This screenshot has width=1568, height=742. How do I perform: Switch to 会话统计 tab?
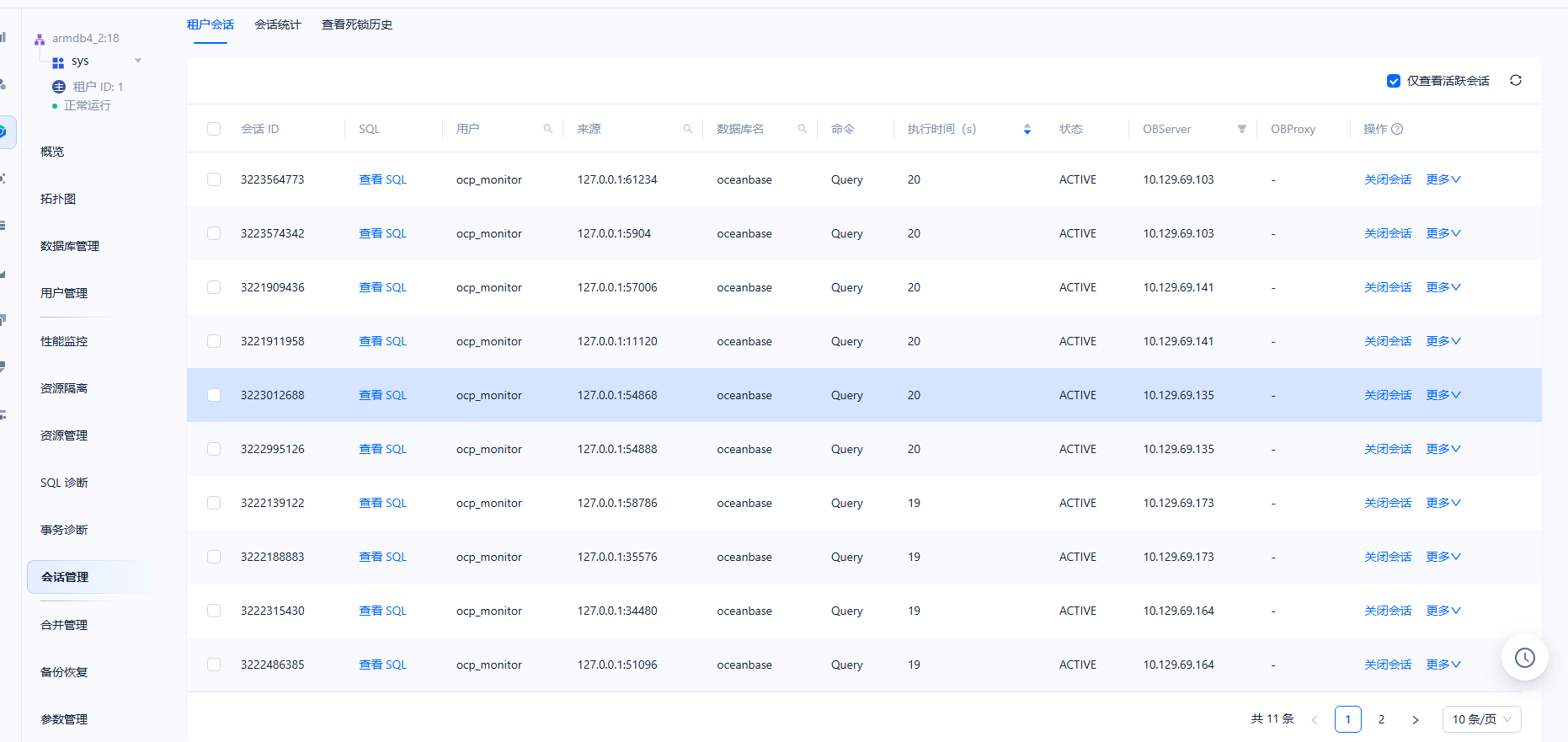277,24
